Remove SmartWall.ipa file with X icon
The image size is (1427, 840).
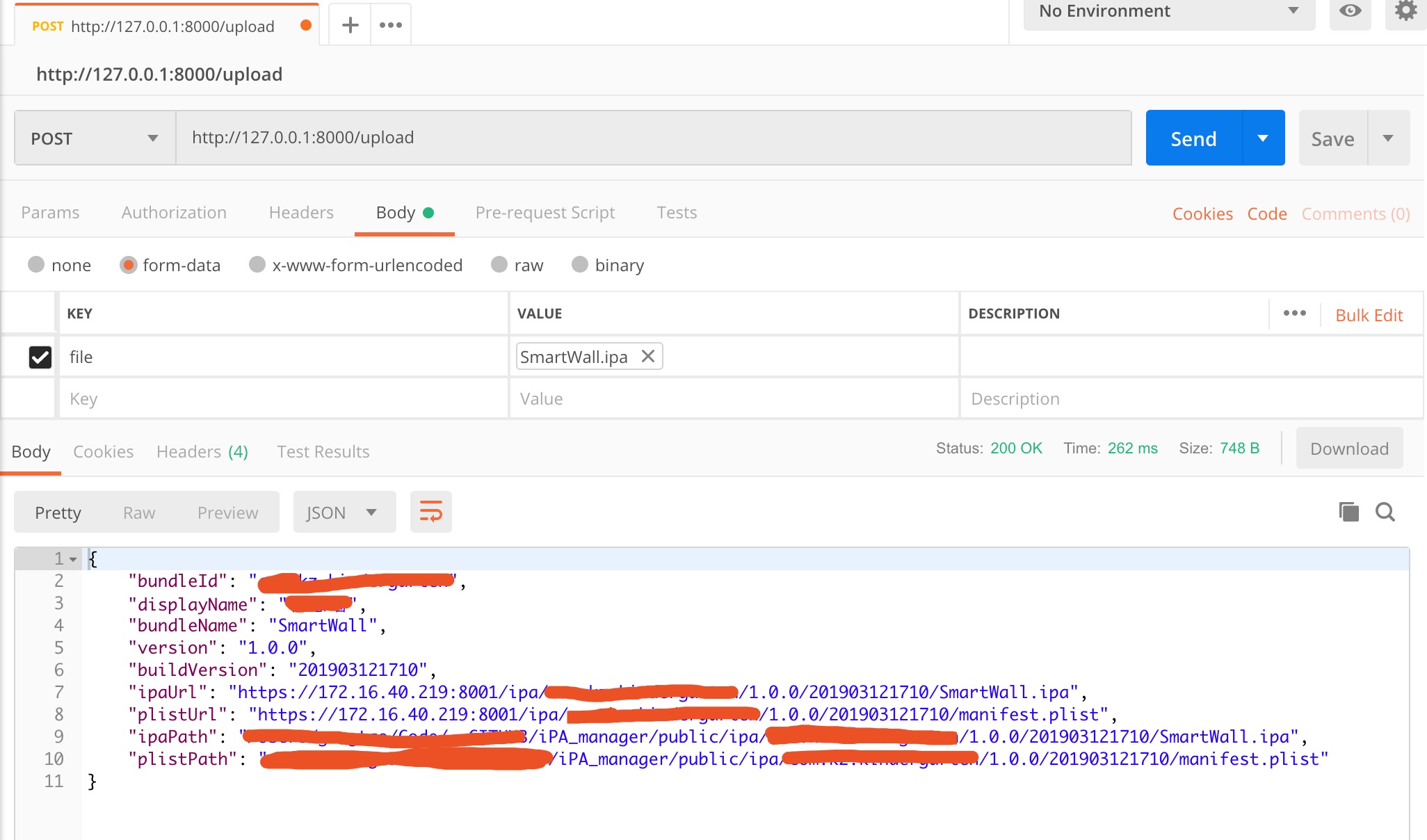[648, 357]
